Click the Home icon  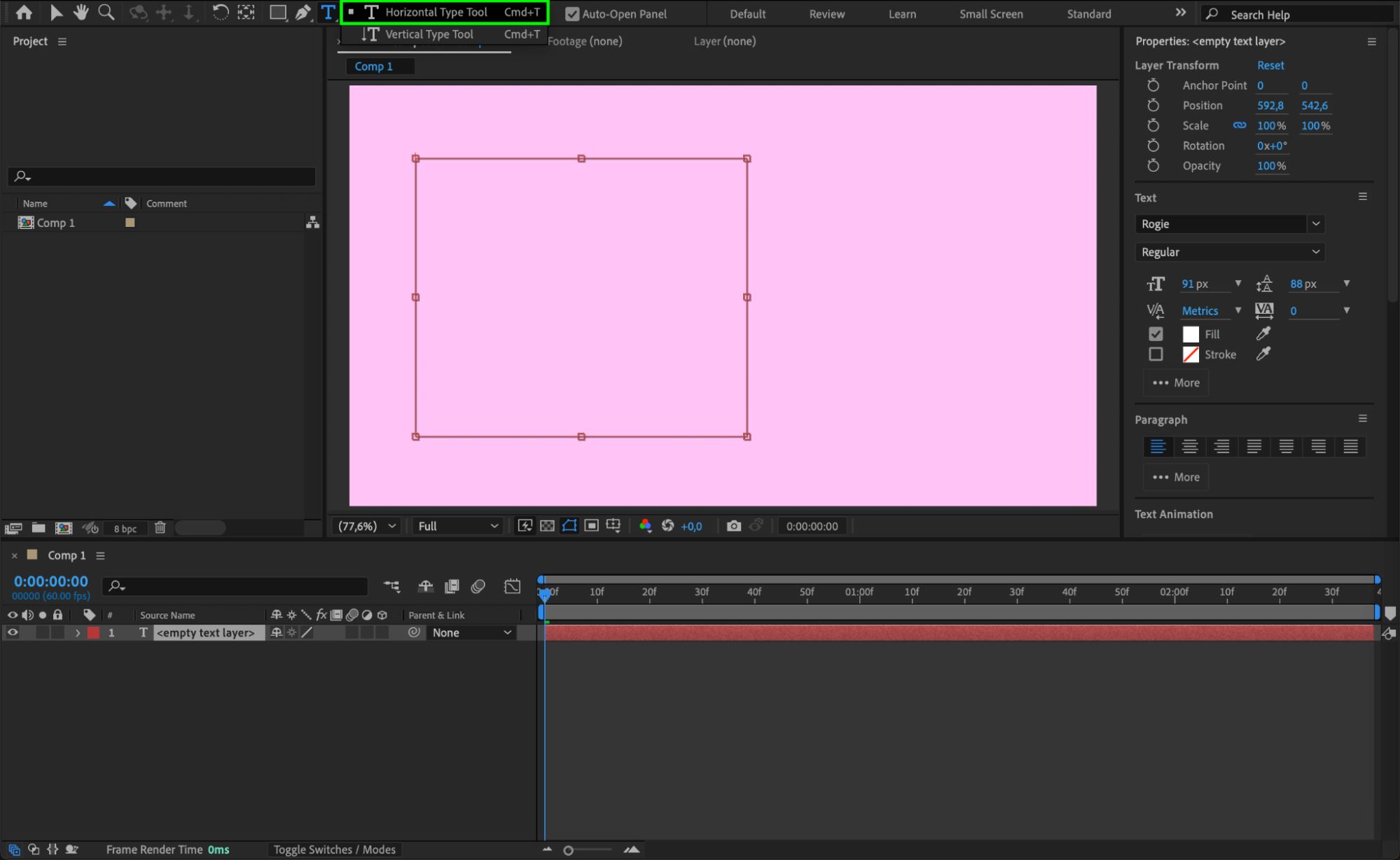point(24,12)
